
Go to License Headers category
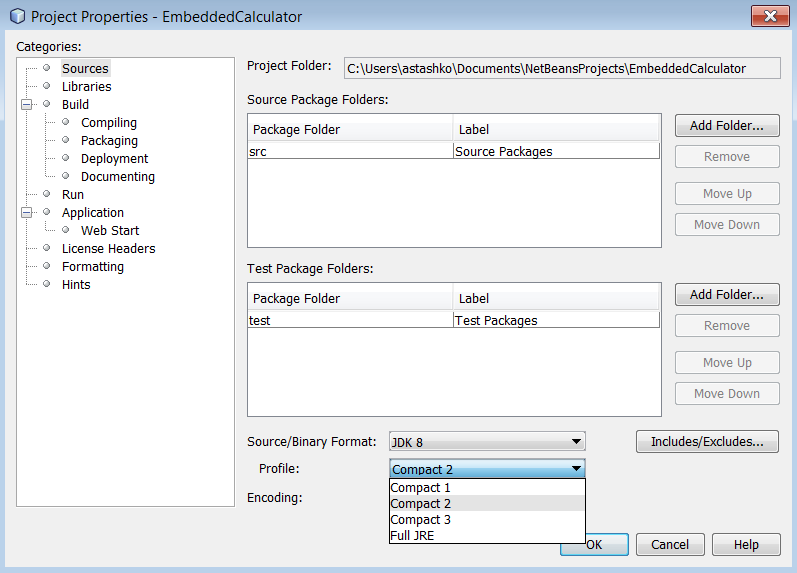pos(108,249)
